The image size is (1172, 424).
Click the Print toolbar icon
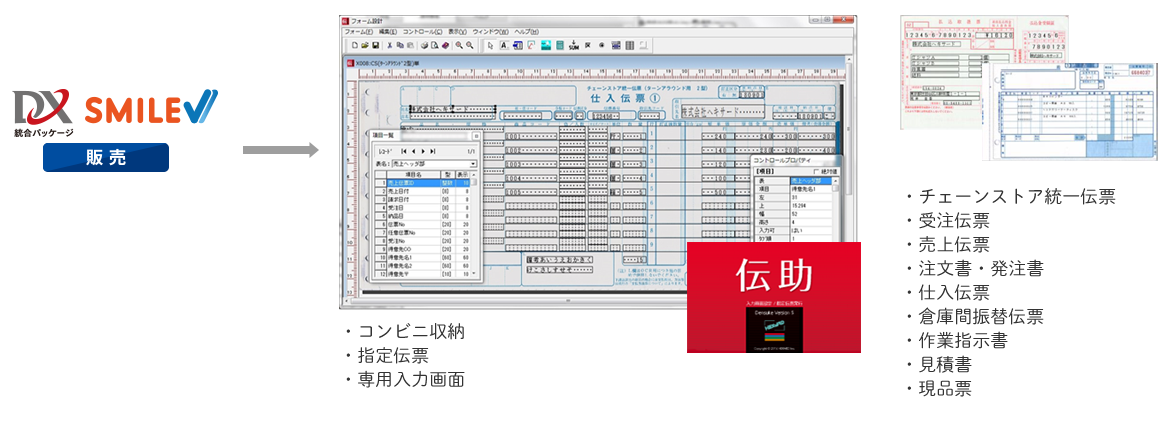(x=424, y=46)
